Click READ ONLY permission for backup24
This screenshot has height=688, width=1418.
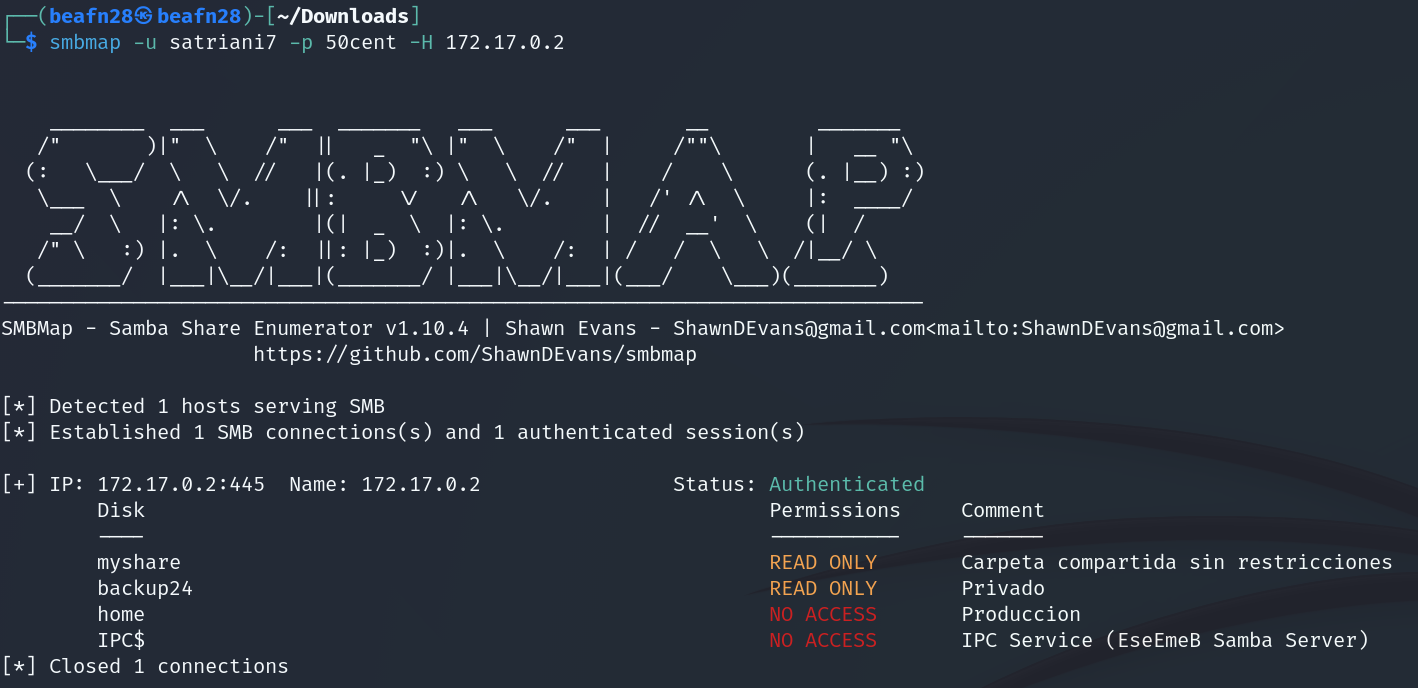823,588
